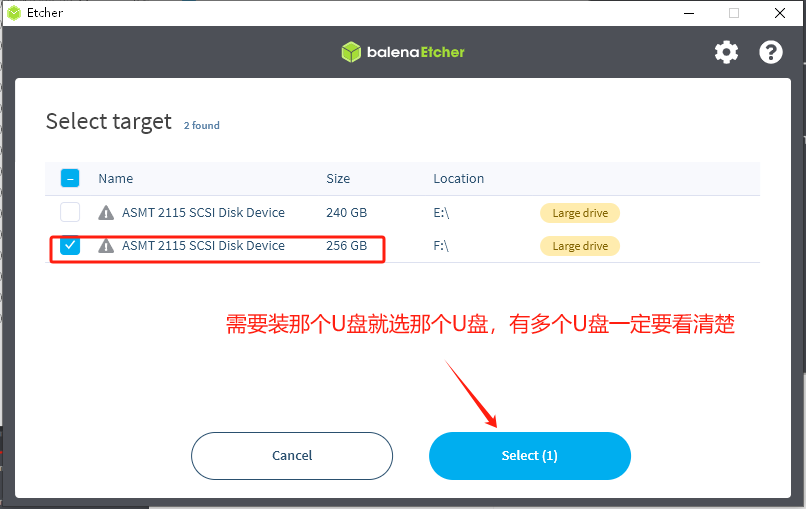Click the F:\ location cell
Viewport: 806px width, 509px height.
coord(441,246)
